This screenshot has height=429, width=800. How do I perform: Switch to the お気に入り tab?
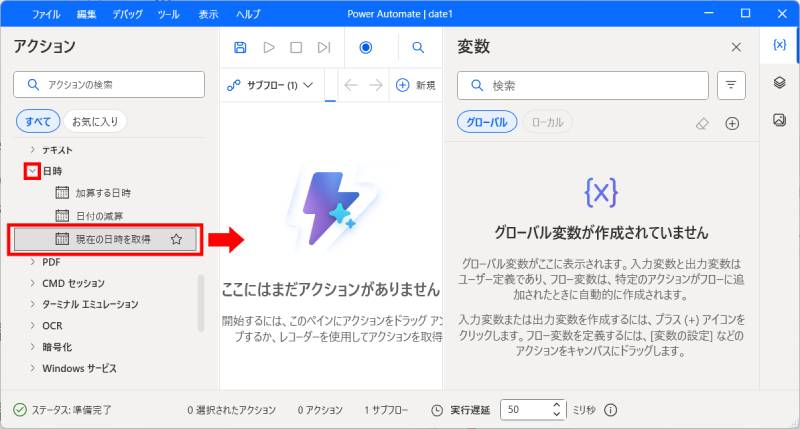95,121
